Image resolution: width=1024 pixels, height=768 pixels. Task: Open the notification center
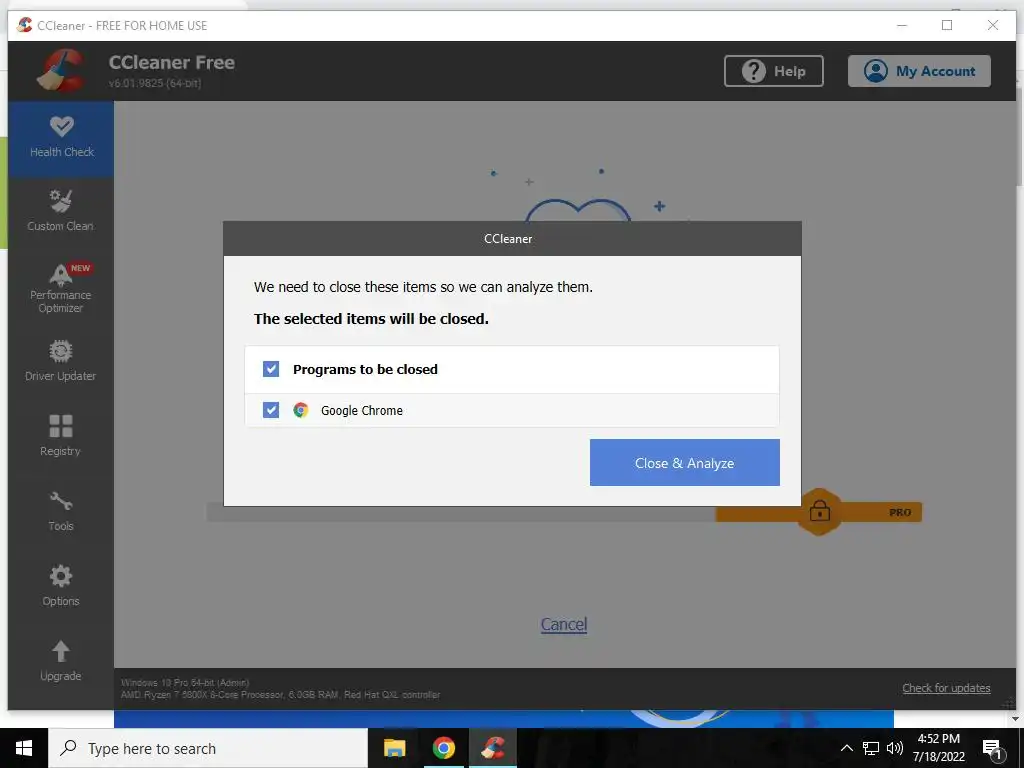click(993, 749)
